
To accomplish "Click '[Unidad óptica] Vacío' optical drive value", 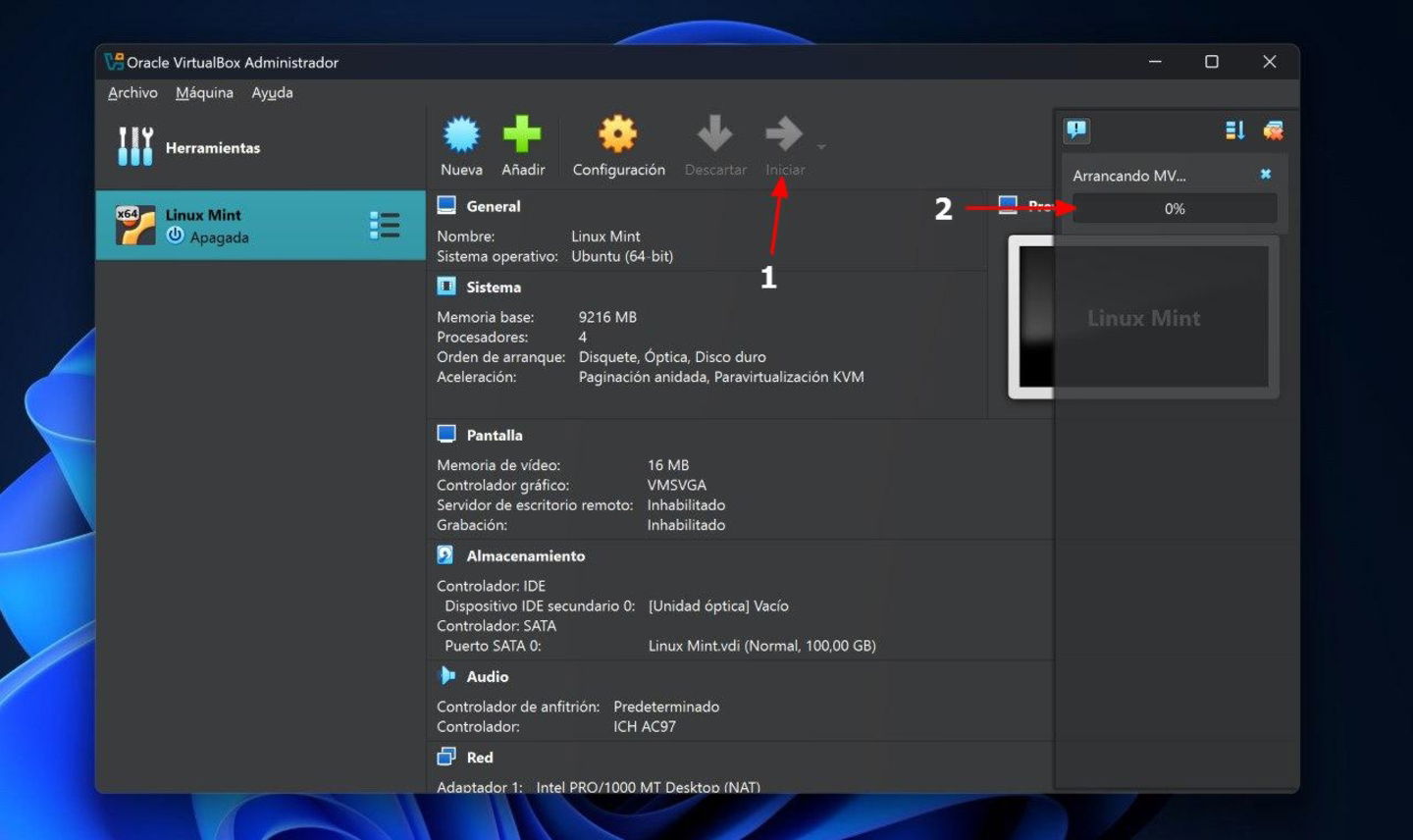I will pos(718,605).
